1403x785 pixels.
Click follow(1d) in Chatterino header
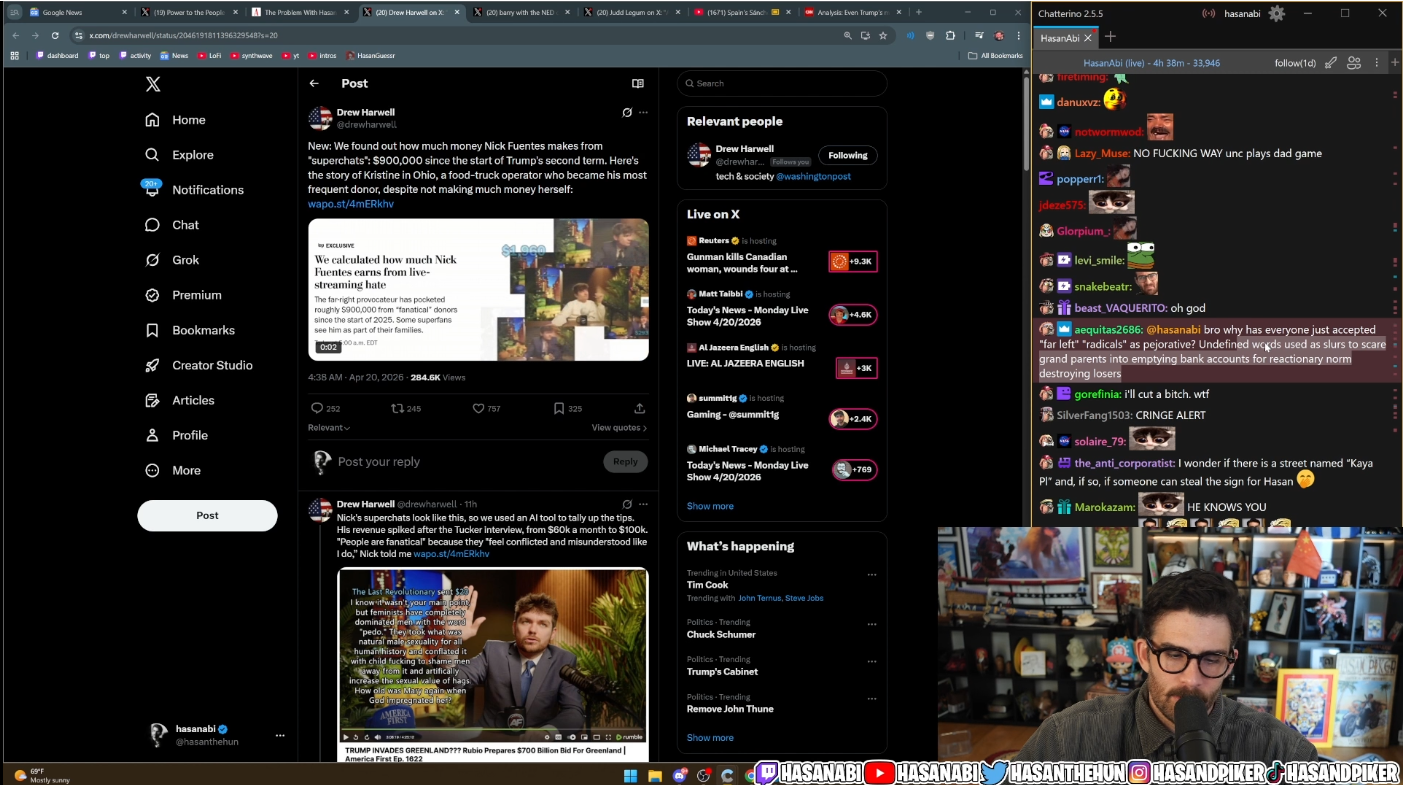pos(1295,63)
